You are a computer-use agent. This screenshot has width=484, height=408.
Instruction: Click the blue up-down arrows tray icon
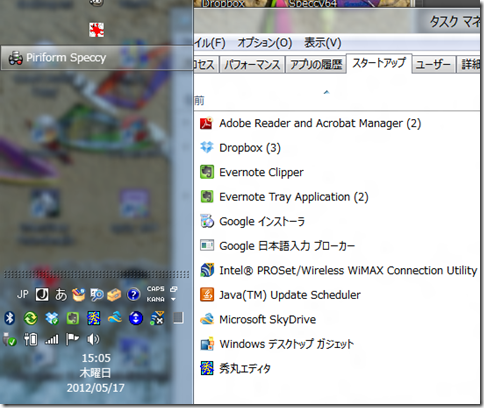click(x=136, y=318)
